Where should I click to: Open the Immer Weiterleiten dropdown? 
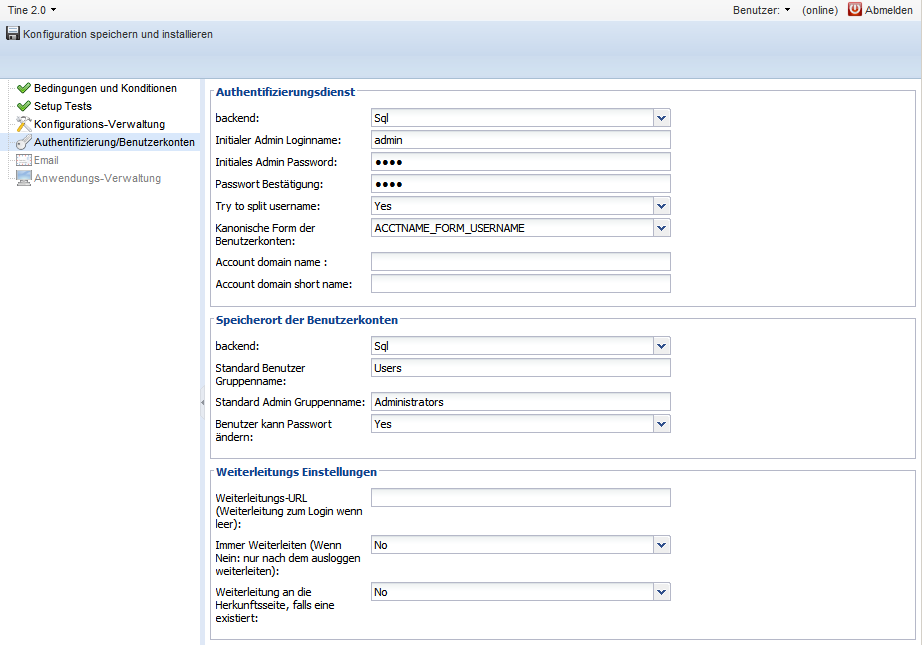[661, 545]
